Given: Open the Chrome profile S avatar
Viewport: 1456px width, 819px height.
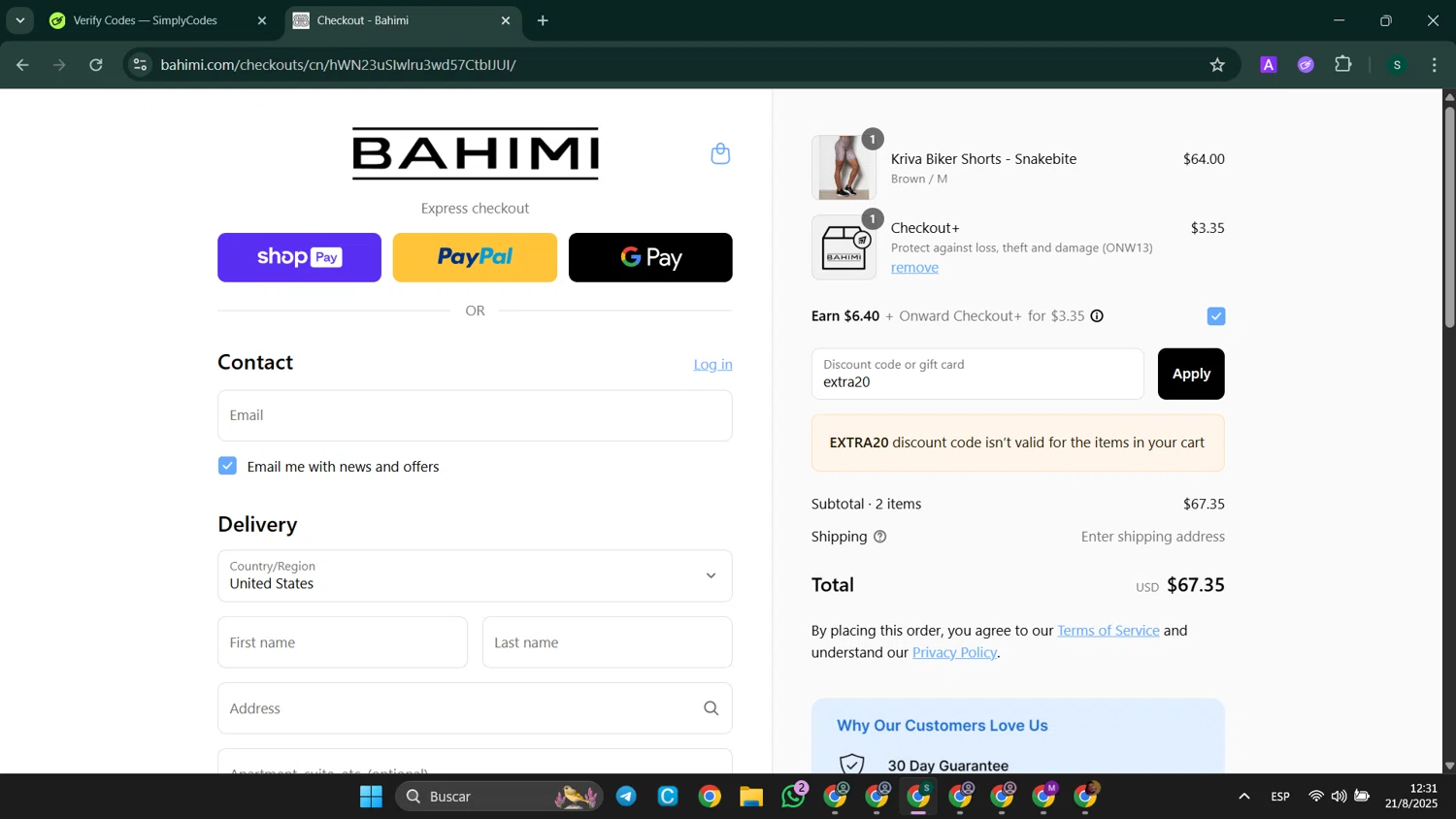Looking at the screenshot, I should [x=1397, y=65].
